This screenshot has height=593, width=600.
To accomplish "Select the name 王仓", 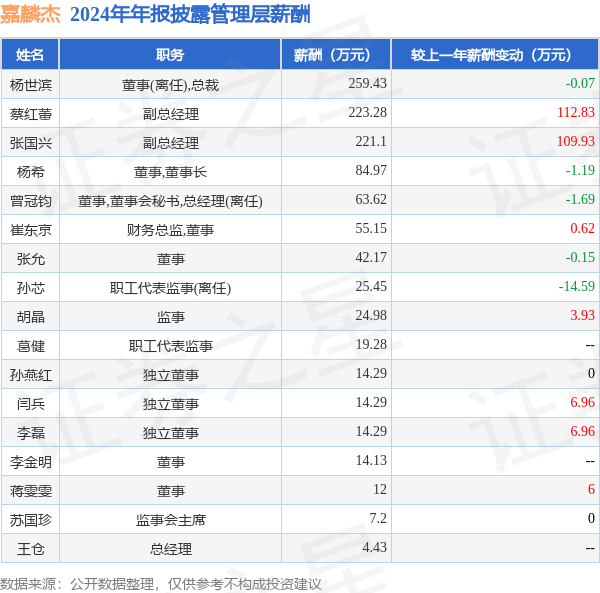I will (31, 549).
